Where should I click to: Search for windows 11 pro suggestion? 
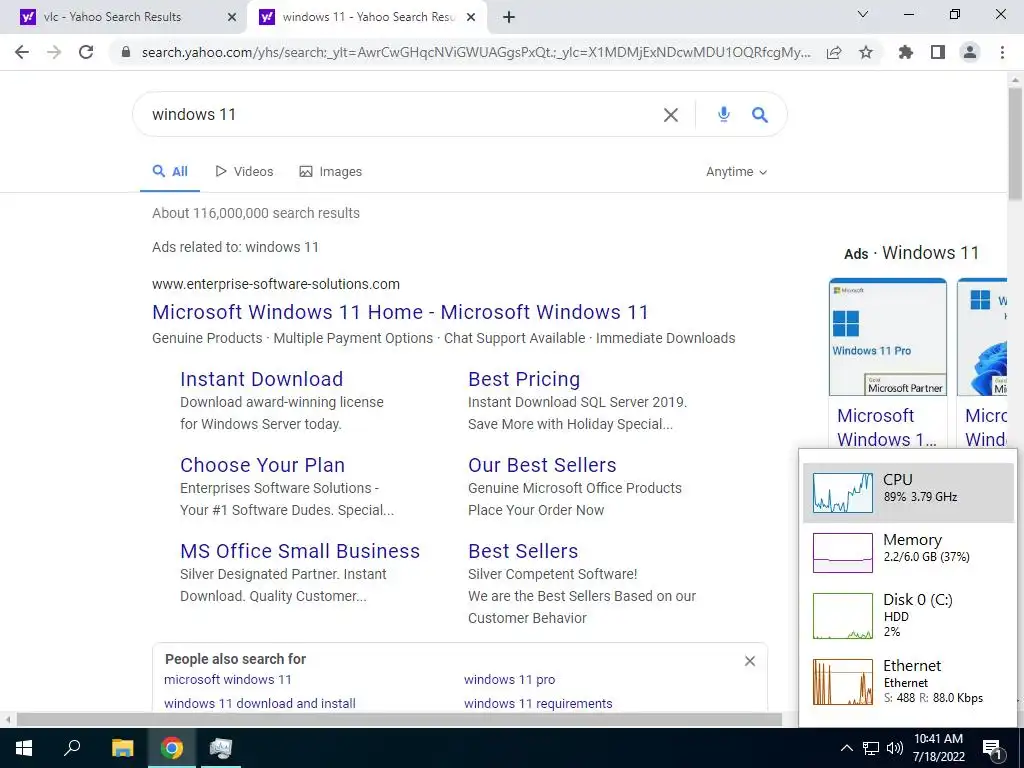click(x=509, y=679)
